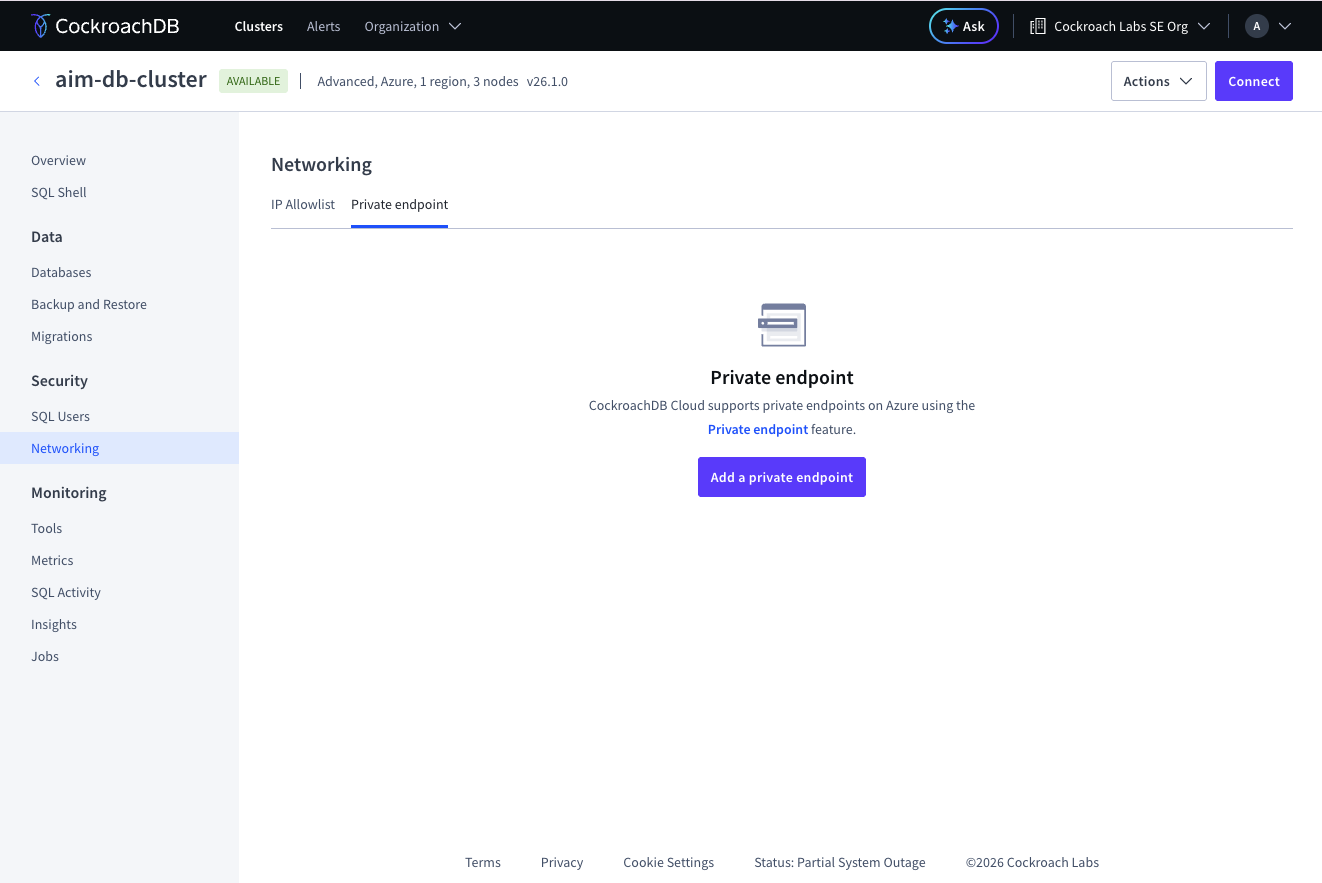Switch to the IP Allowlist tab
The width and height of the screenshot is (1322, 883).
(303, 204)
